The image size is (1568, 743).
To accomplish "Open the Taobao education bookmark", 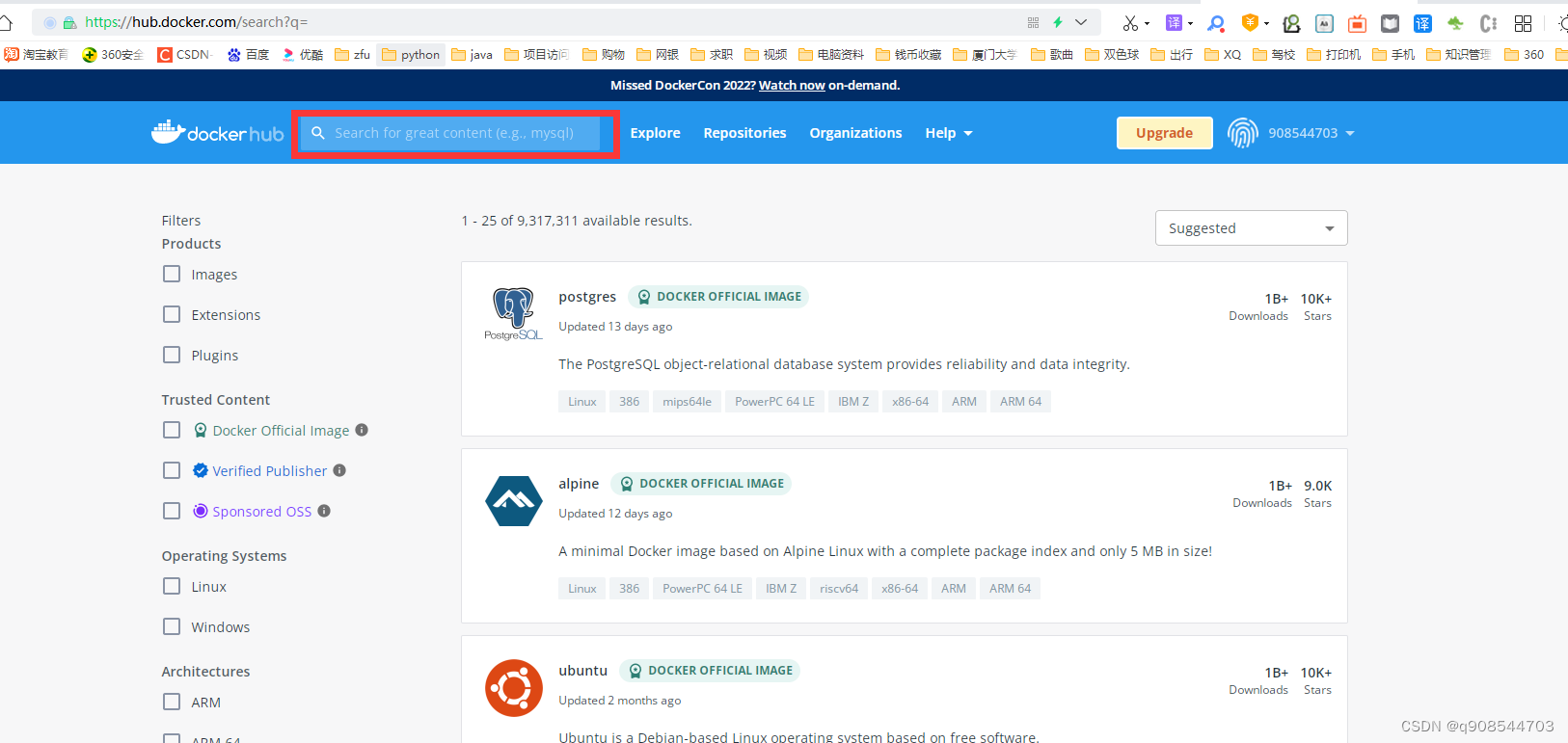I will click(37, 55).
